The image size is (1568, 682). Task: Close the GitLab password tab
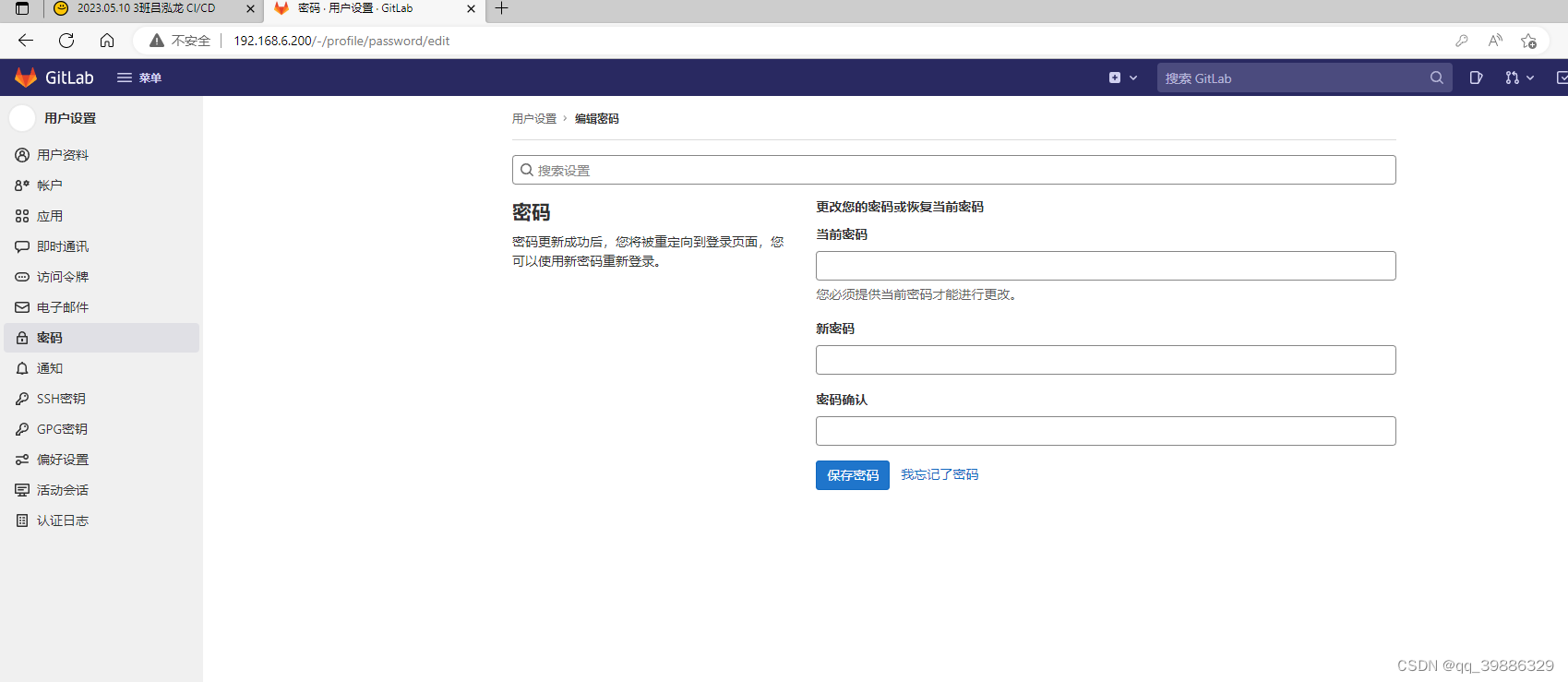471,8
